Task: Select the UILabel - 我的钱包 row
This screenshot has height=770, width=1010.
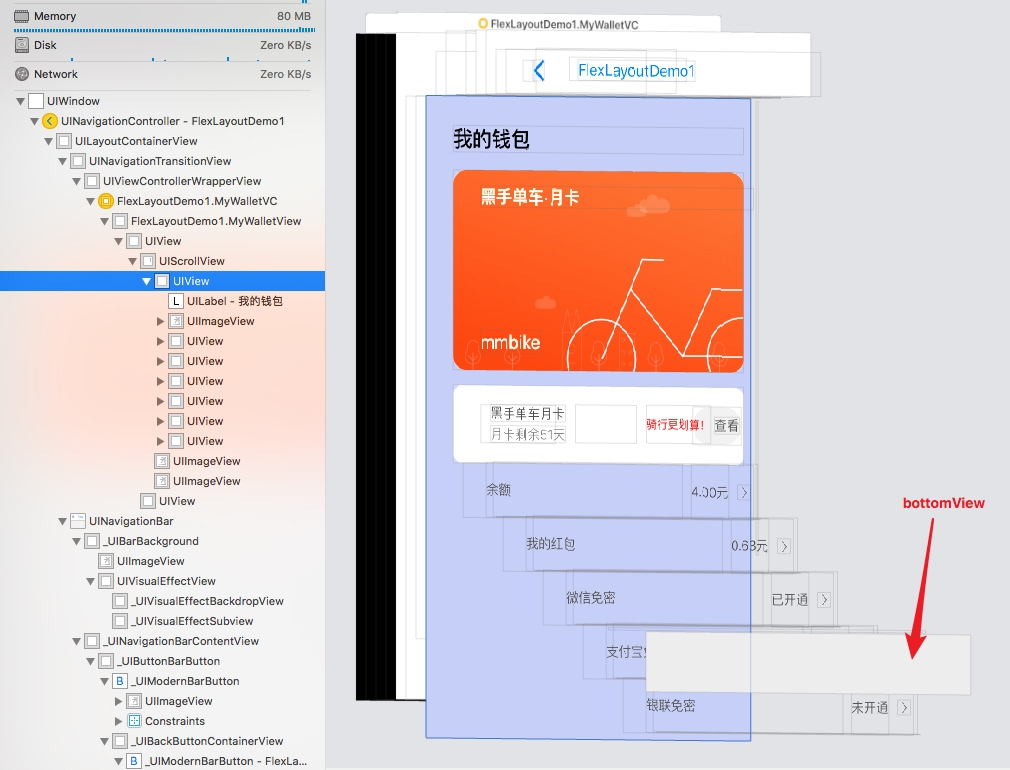Action: [x=162, y=301]
